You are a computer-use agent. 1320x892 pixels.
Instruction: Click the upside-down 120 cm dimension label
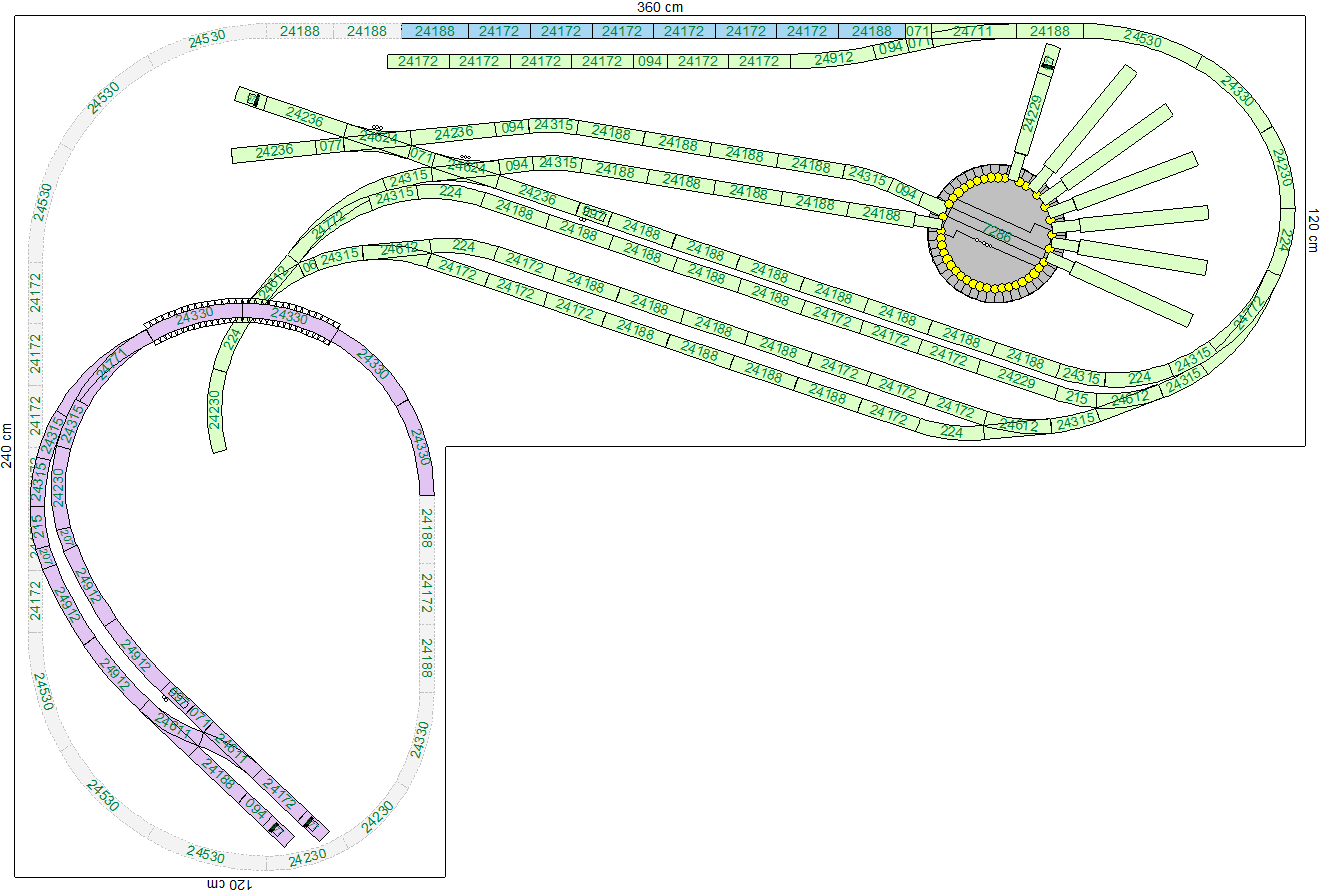click(229, 885)
